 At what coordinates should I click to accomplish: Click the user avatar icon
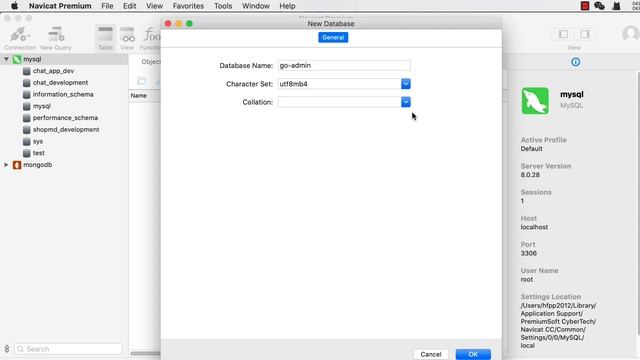[x=630, y=34]
